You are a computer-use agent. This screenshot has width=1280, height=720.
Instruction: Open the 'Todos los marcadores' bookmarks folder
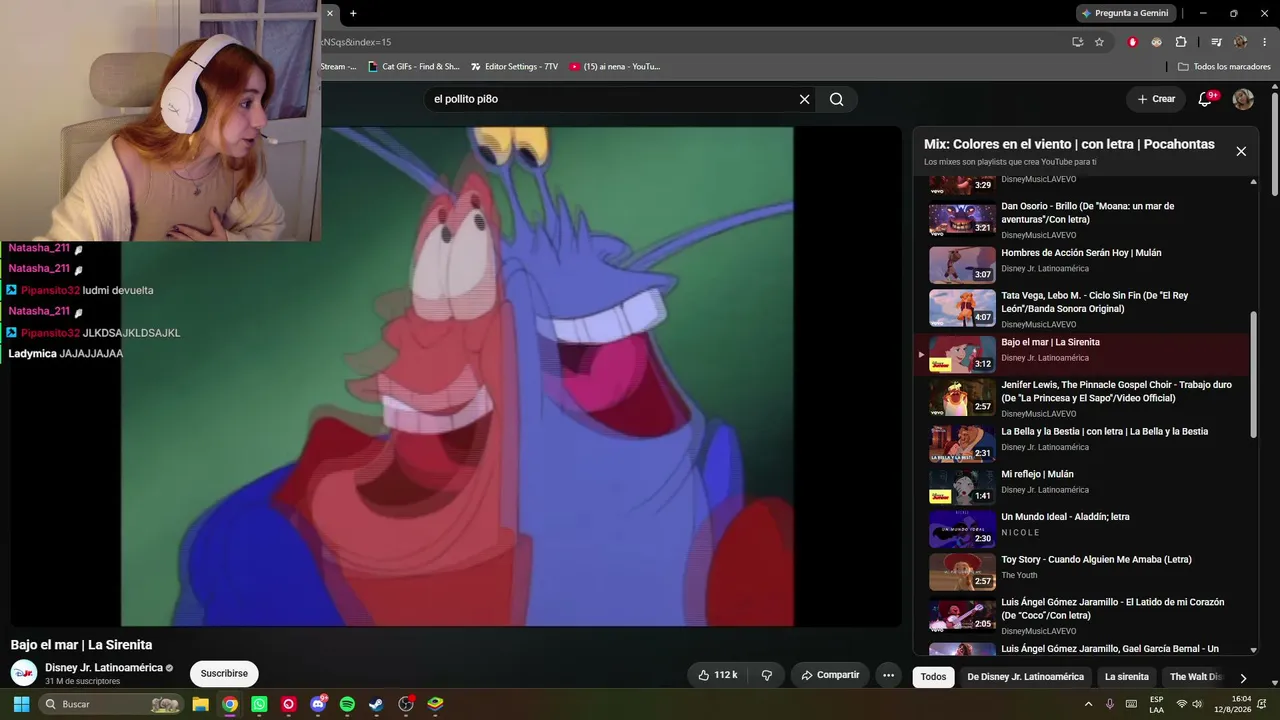tap(1224, 67)
